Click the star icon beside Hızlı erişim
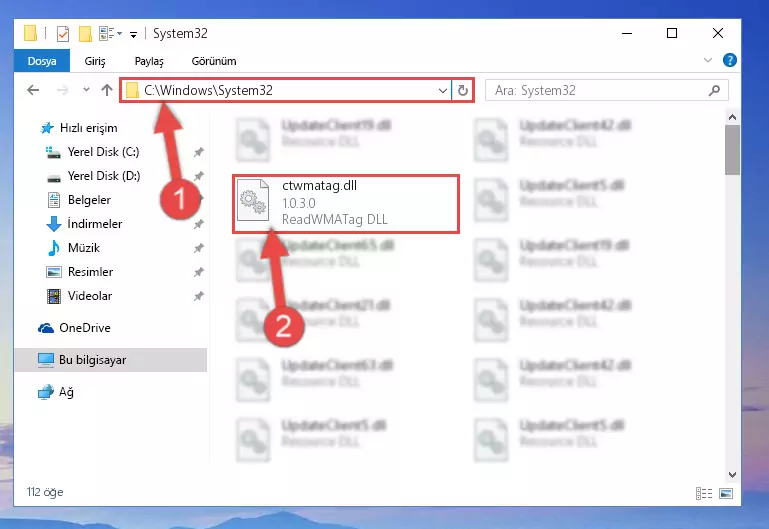Image resolution: width=769 pixels, height=529 pixels. 47,128
